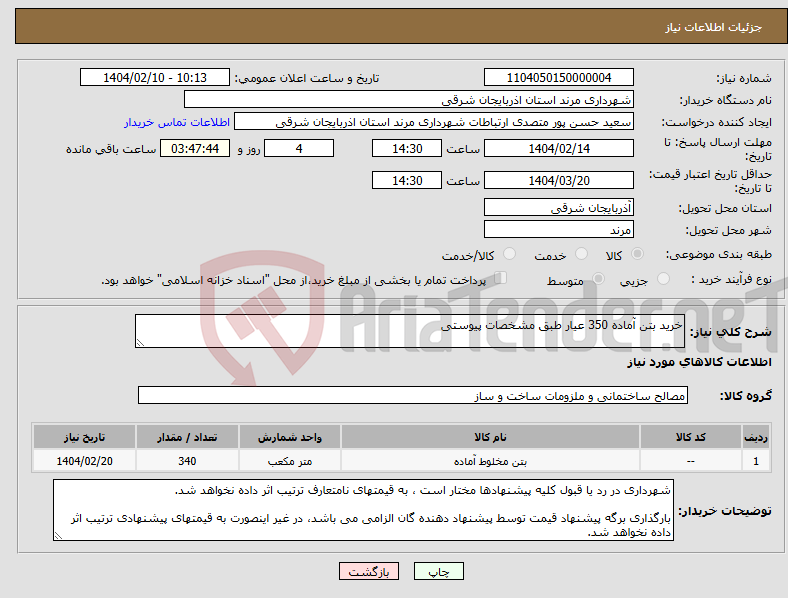This screenshot has height=598, width=788.
Task: Click the price validity time 14:30 field
Action: tap(407, 180)
